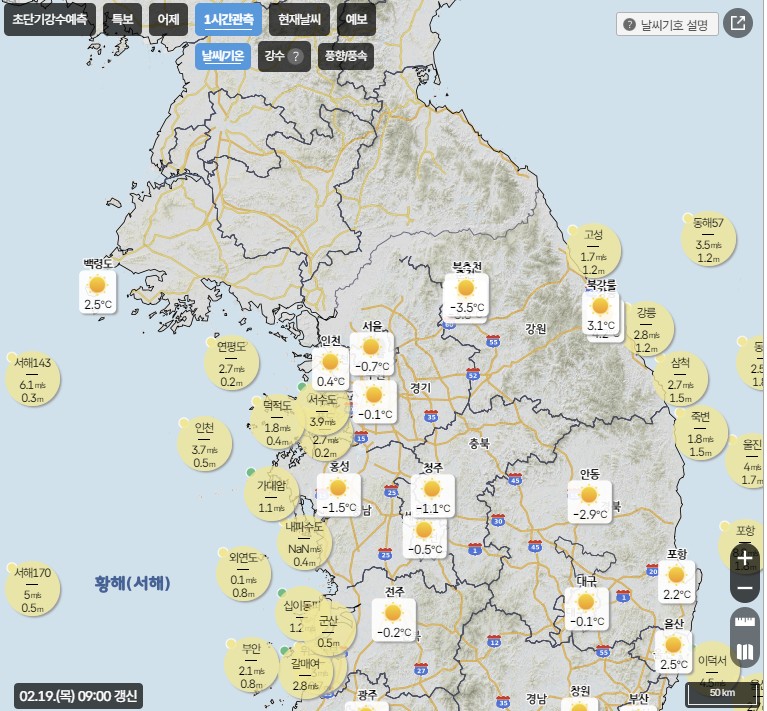Image resolution: width=767 pixels, height=711 pixels.
Task: Click the 백령도 sunny weather marker
Action: click(98, 292)
